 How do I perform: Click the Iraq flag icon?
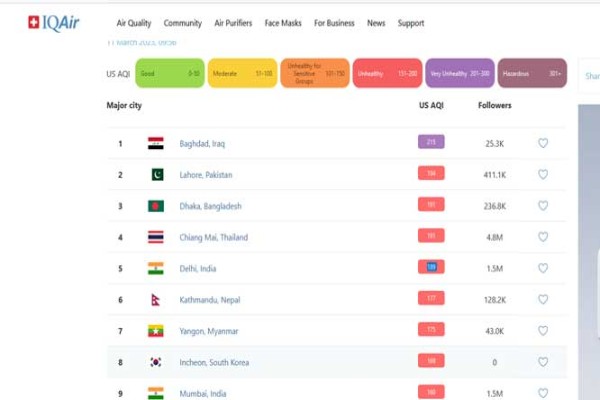pyautogui.click(x=156, y=143)
